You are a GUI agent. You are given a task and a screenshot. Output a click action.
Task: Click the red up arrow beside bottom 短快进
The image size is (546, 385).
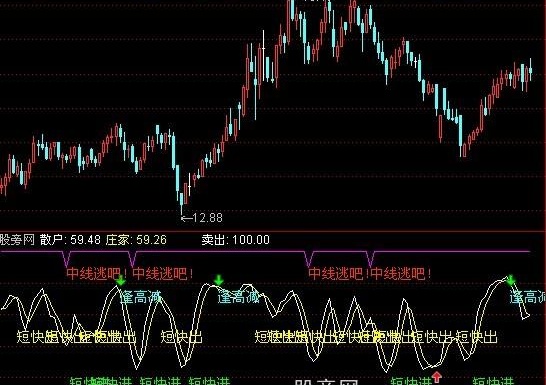tap(437, 377)
